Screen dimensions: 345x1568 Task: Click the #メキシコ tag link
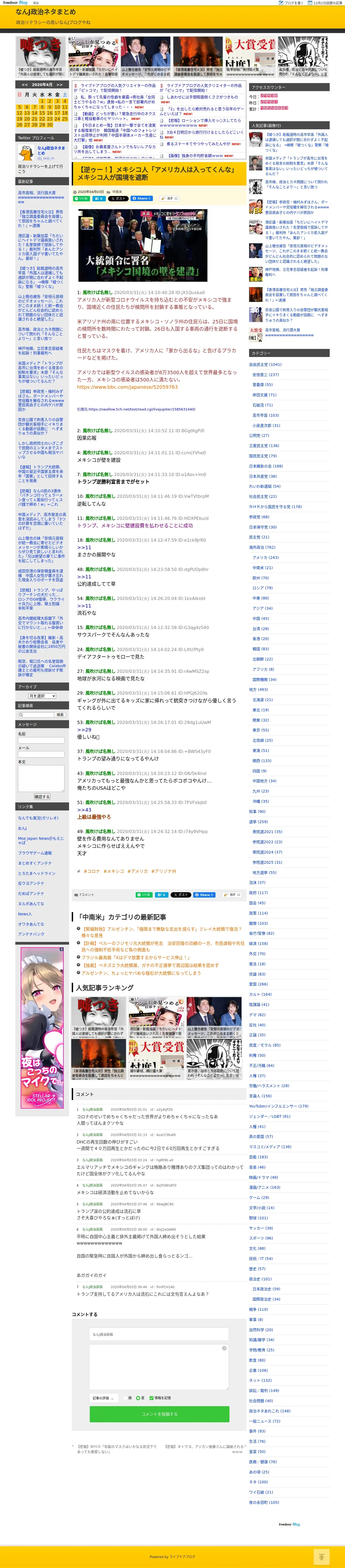coord(113,871)
